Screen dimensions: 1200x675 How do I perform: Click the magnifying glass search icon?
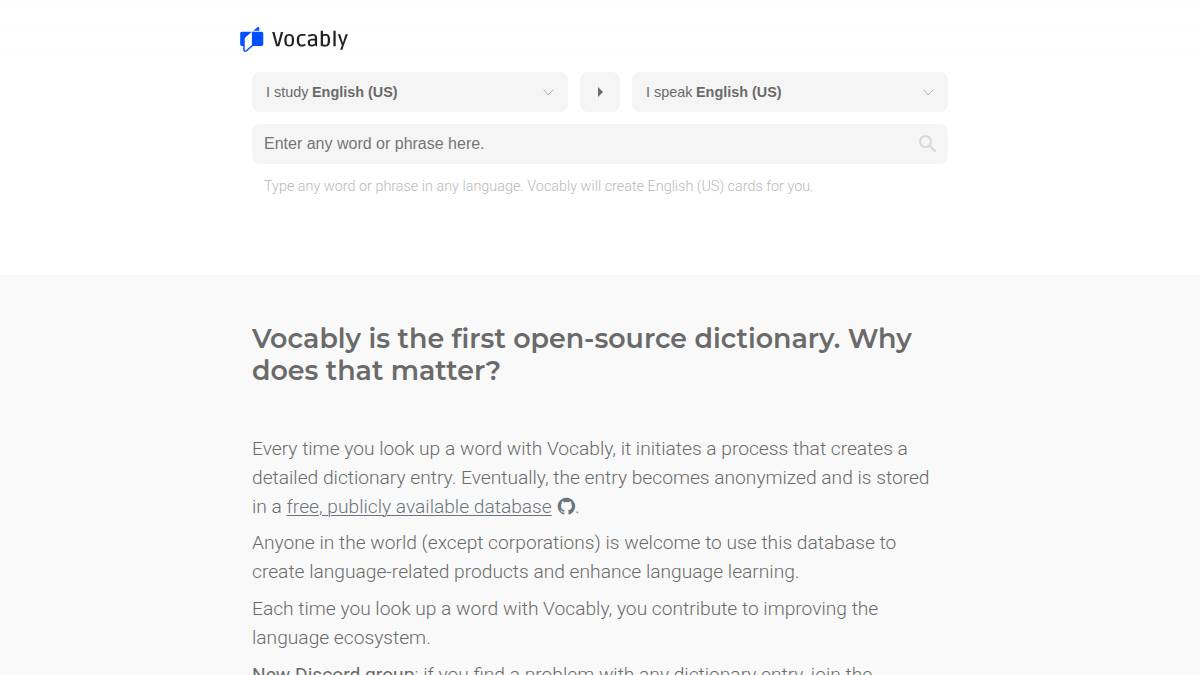927,144
